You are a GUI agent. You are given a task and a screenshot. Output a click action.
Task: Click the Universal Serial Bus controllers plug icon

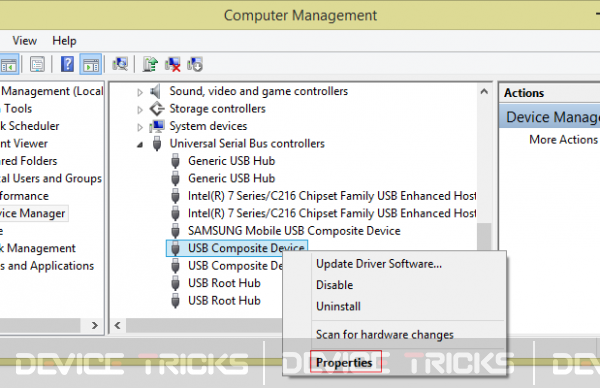point(157,143)
